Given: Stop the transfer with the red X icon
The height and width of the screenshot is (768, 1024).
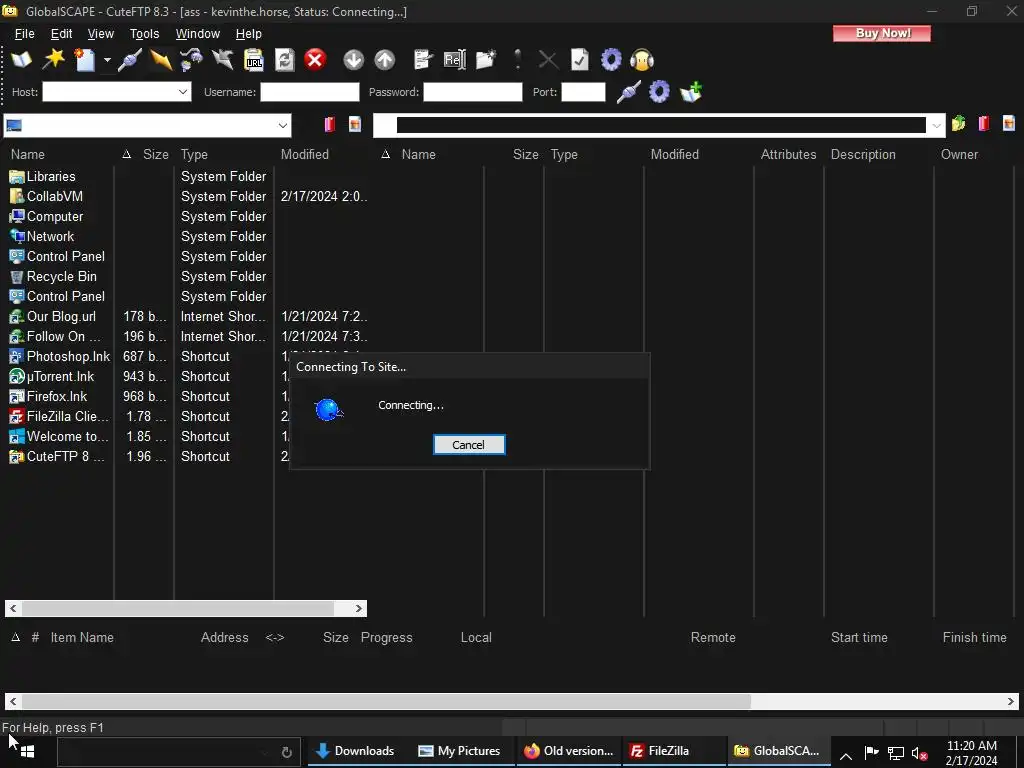Looking at the screenshot, I should point(315,60).
